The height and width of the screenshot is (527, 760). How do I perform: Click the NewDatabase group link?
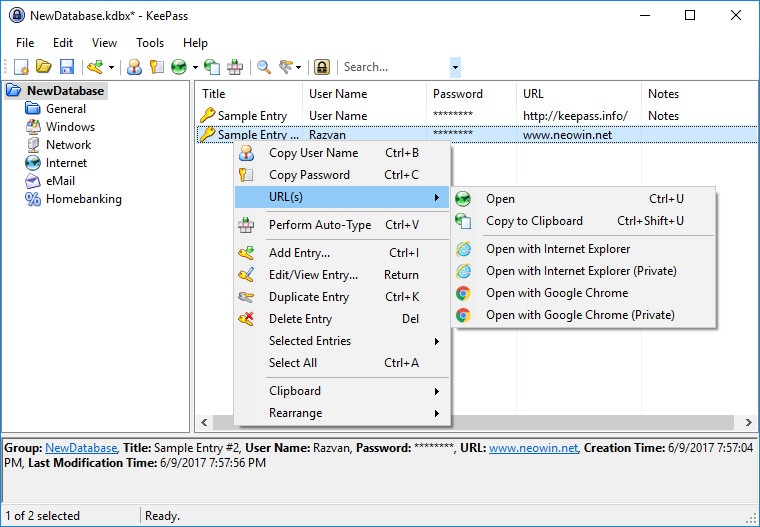pos(81,448)
